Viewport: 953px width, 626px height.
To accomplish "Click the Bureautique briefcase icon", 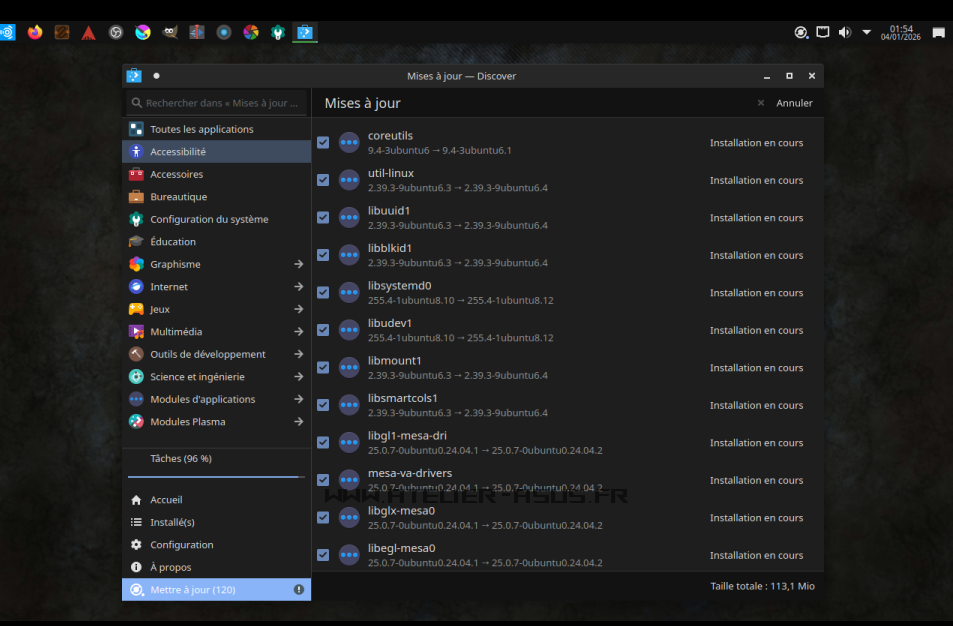I will click(x=136, y=197).
